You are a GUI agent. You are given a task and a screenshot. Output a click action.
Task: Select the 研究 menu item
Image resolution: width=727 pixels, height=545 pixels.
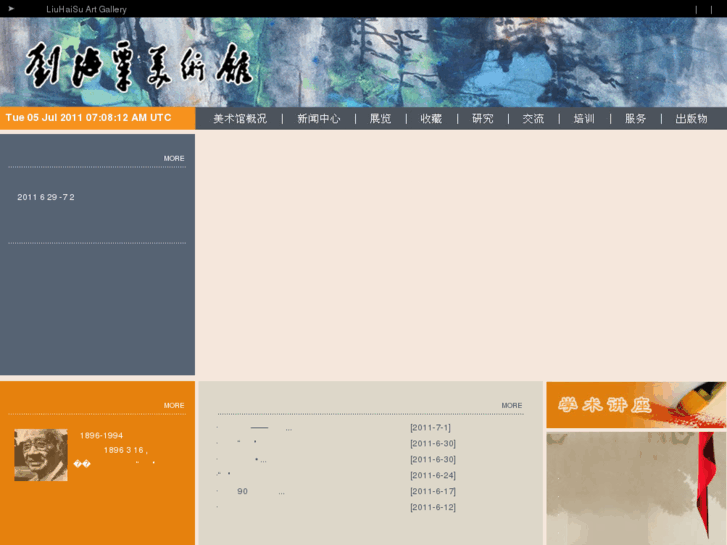click(x=483, y=119)
